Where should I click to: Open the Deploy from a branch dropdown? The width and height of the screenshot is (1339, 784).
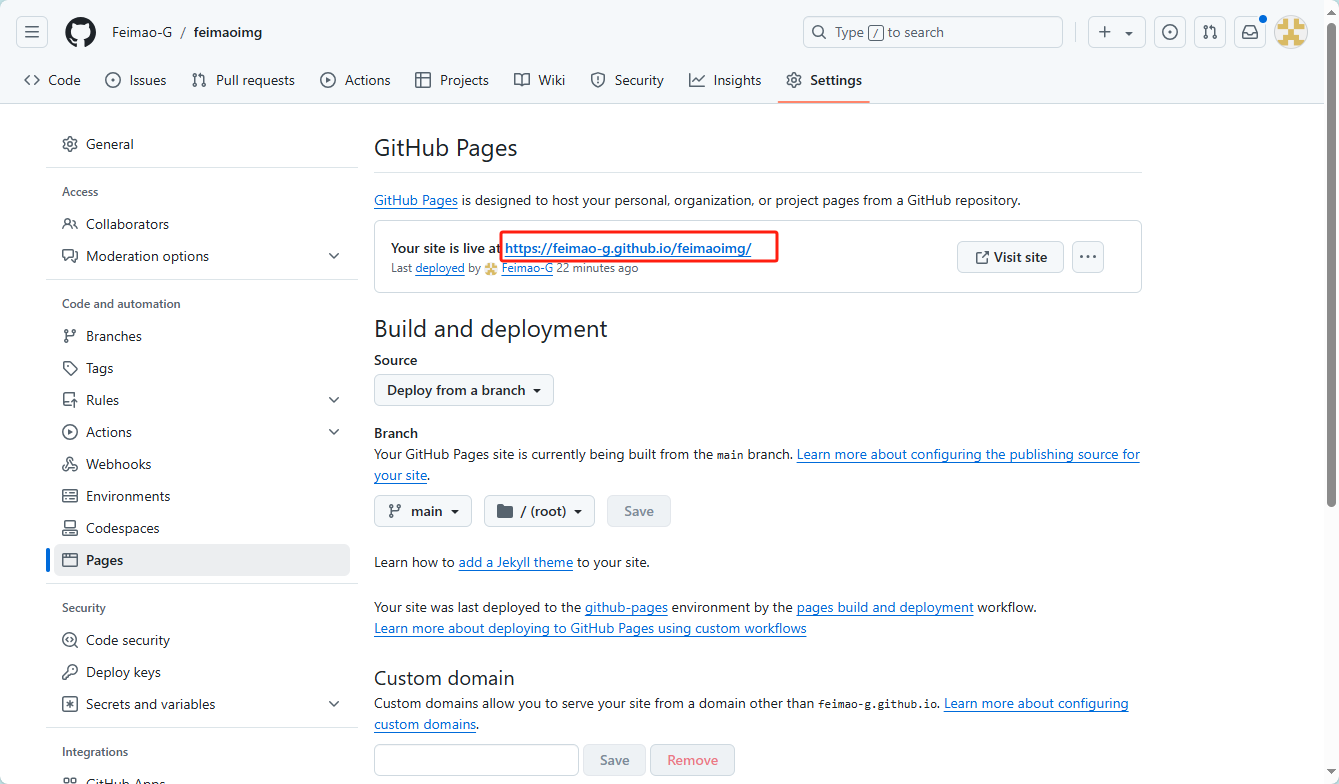pyautogui.click(x=464, y=390)
